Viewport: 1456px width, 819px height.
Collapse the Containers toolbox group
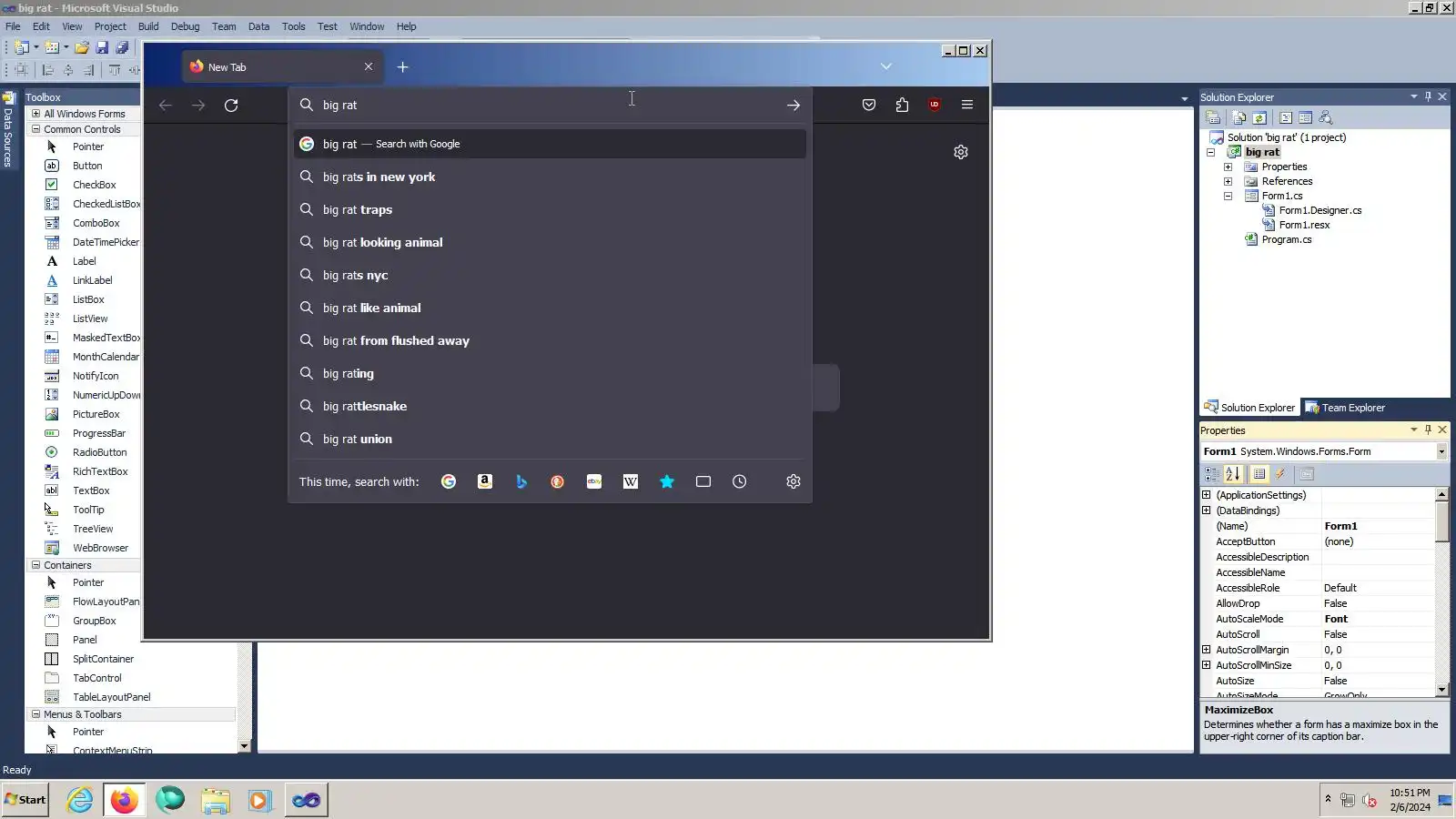tap(36, 565)
